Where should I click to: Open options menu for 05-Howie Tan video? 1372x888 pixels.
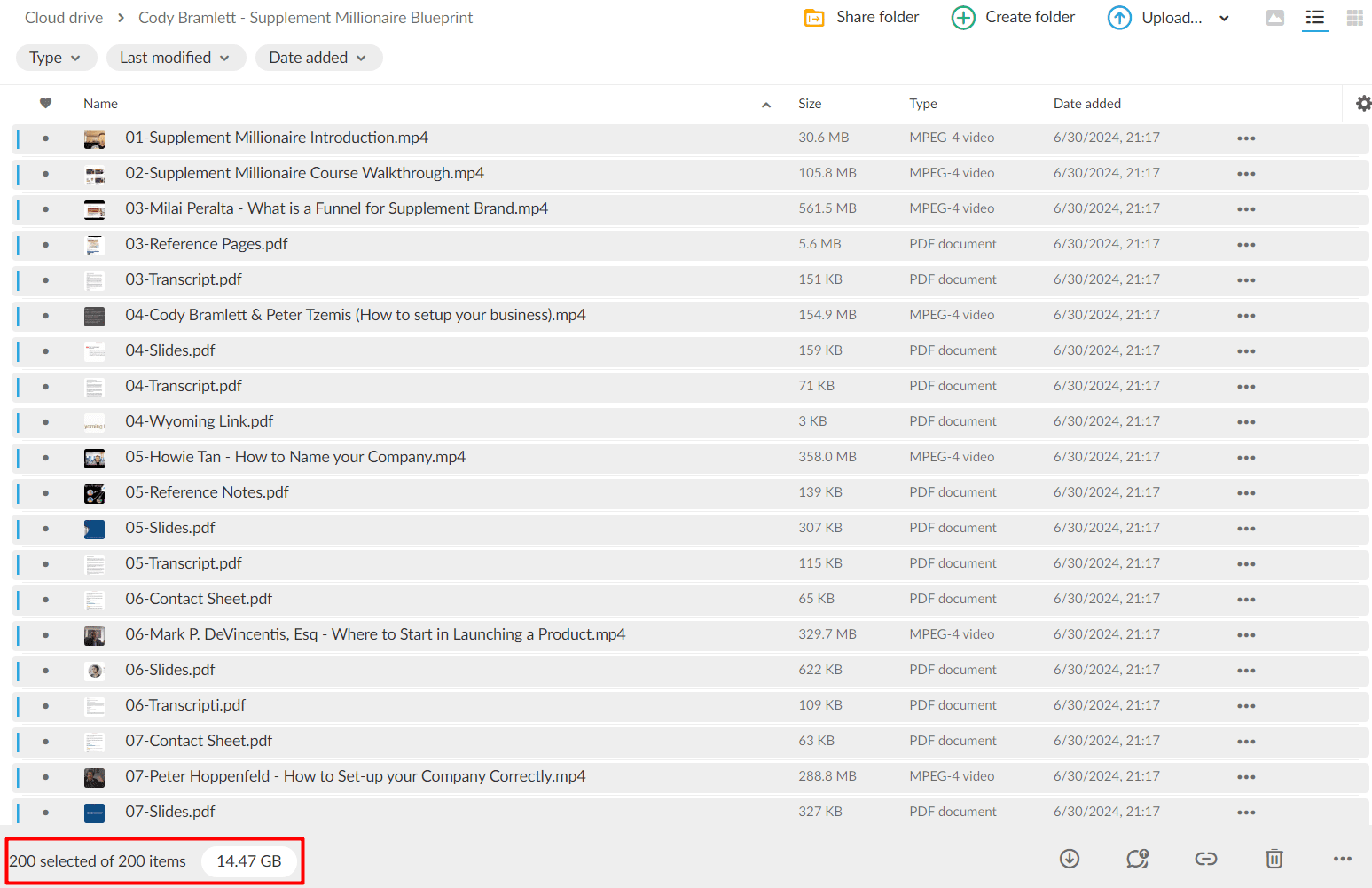(x=1246, y=458)
